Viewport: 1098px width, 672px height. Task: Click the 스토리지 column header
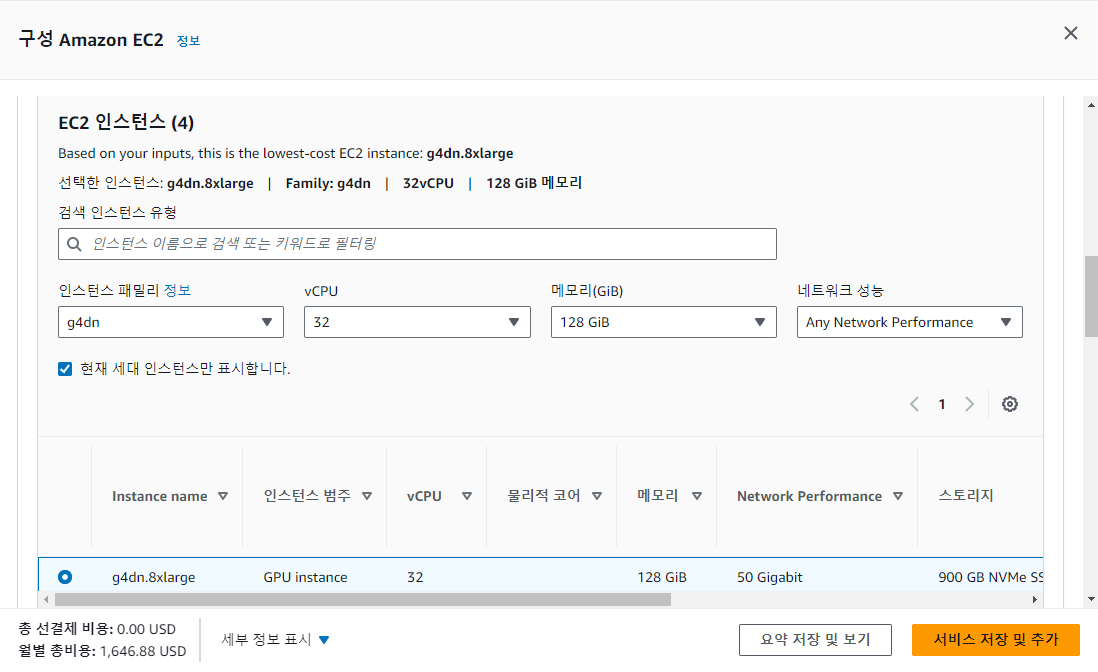coord(966,496)
